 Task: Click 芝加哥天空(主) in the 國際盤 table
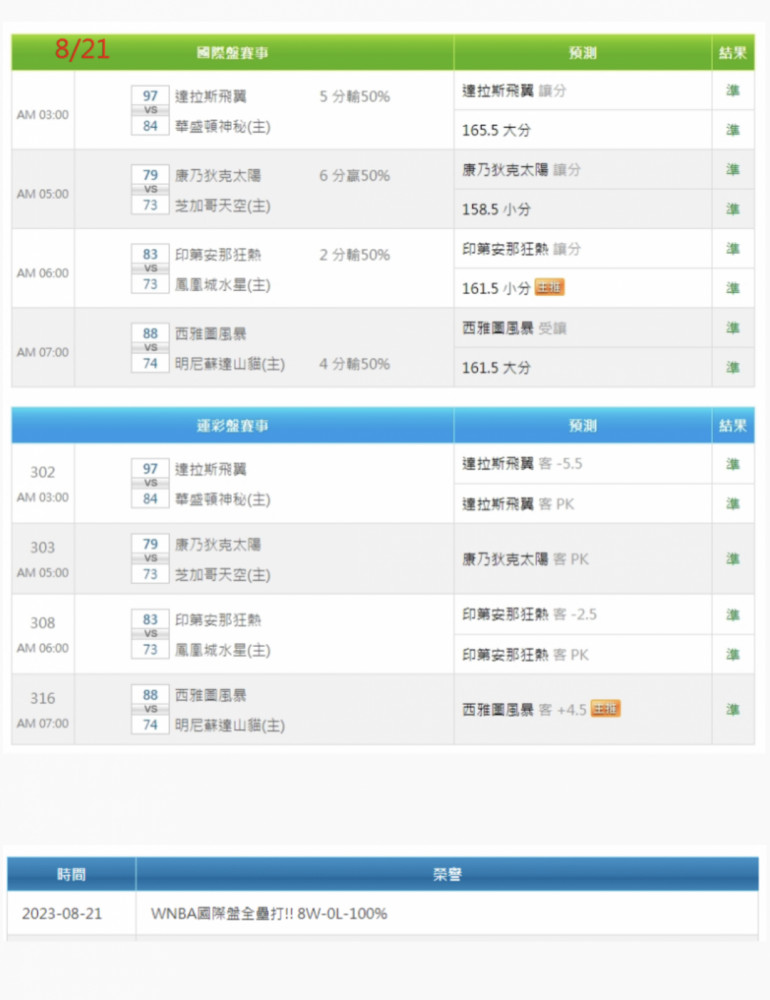point(223,205)
